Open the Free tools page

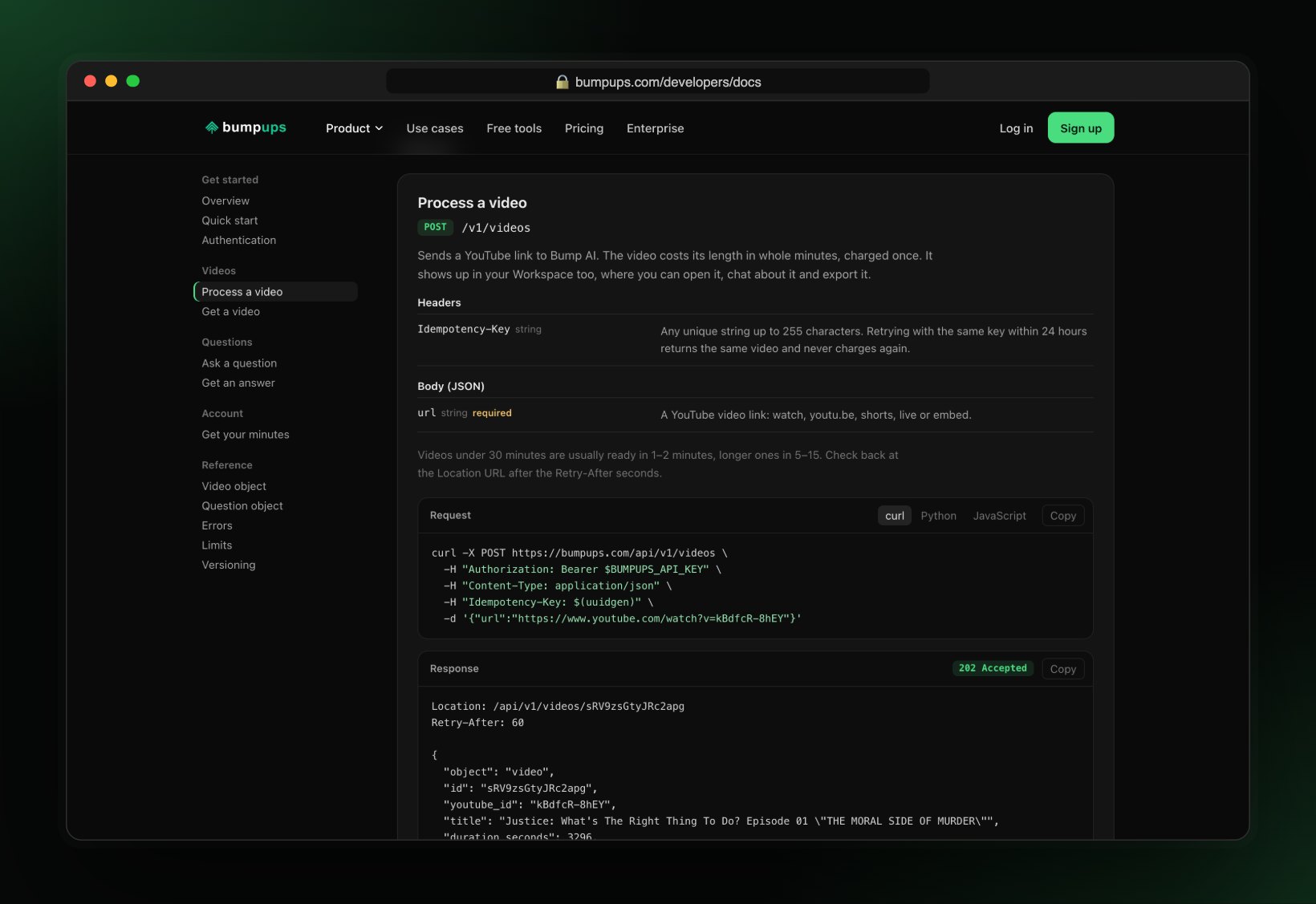click(514, 128)
